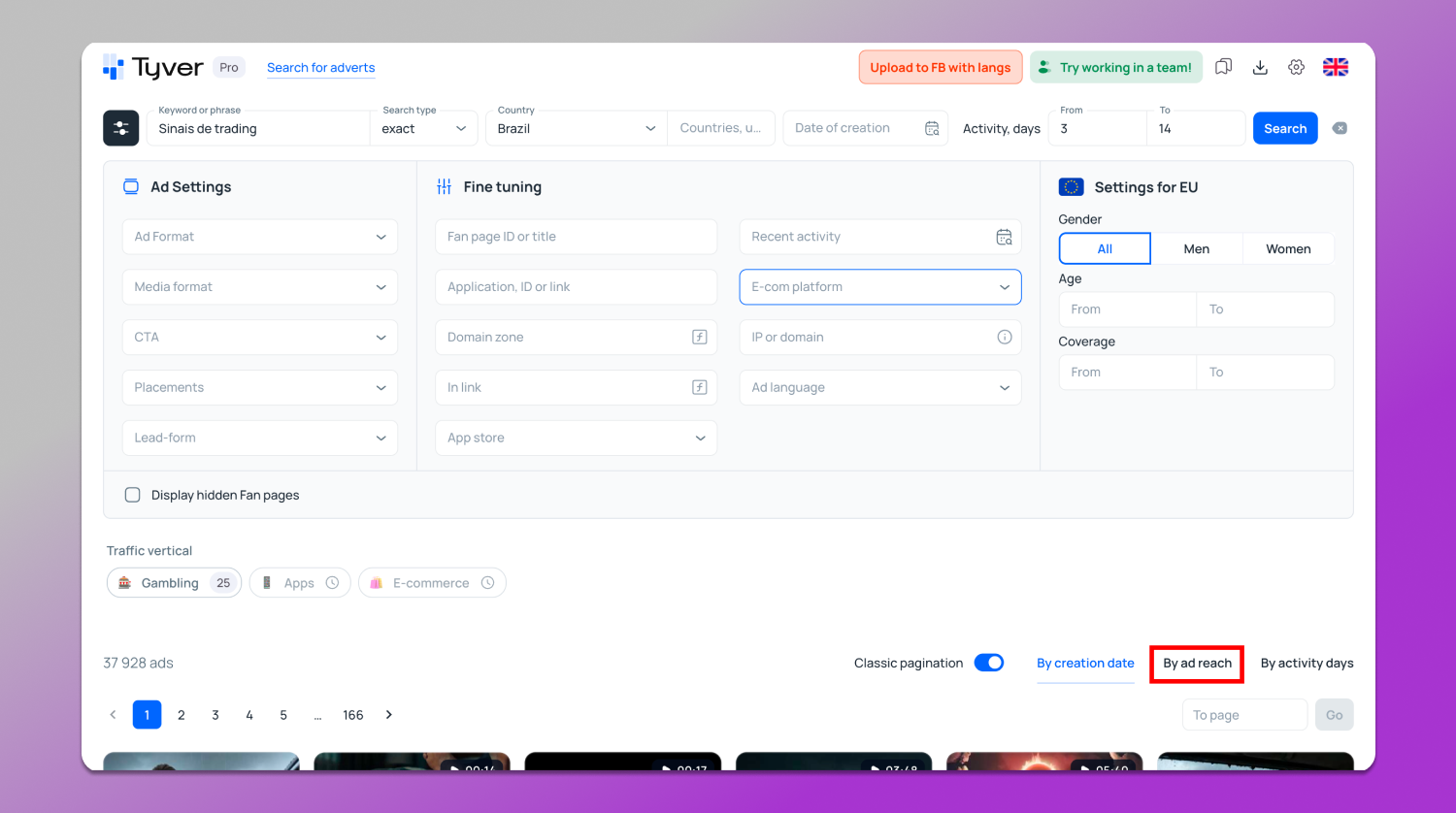The height and width of the screenshot is (813, 1456).
Task: Click the download icon in header
Action: tap(1260, 67)
